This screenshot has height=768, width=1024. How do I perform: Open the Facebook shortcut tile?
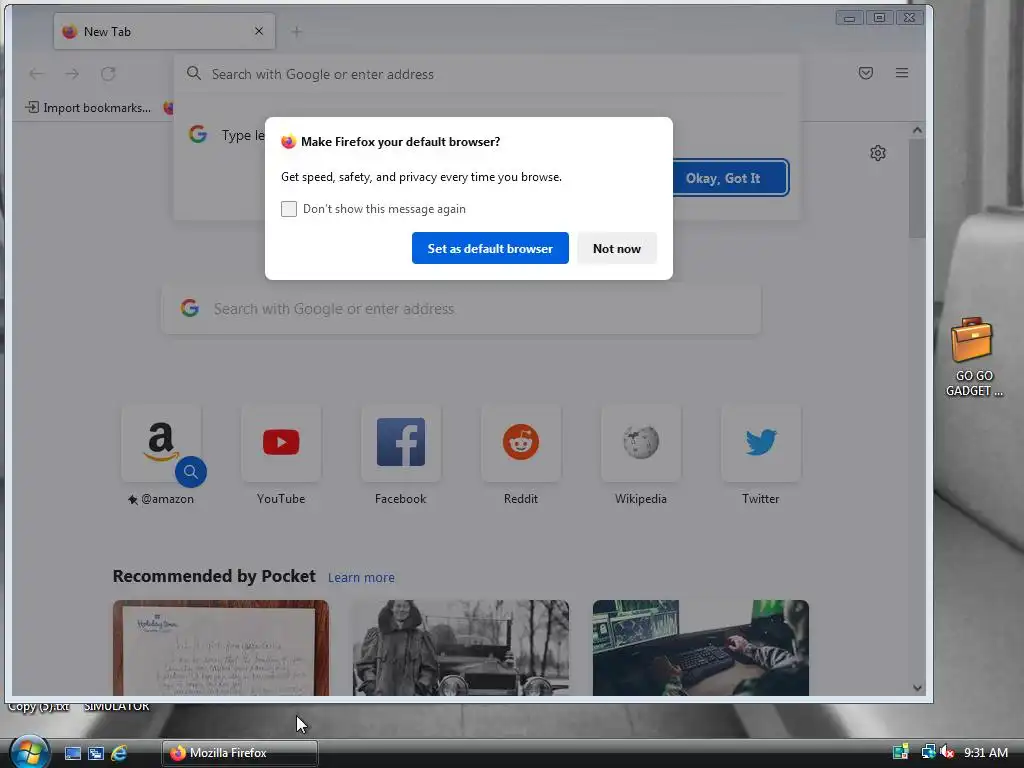click(x=401, y=442)
